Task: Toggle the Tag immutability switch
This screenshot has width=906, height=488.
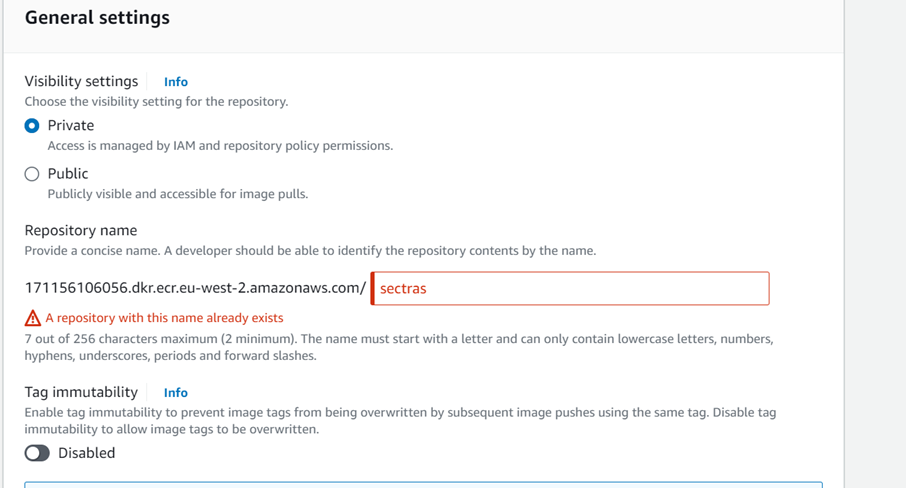Action: 37,453
